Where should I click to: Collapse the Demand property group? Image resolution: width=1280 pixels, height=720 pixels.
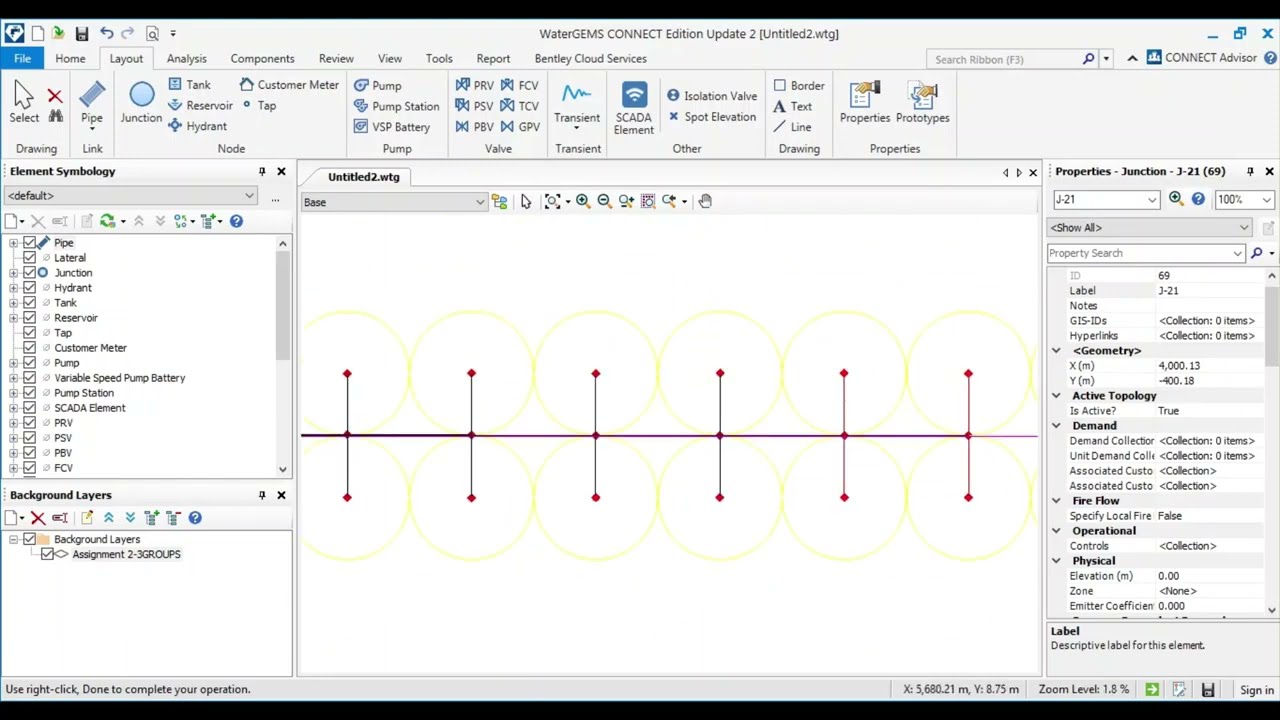click(1056, 426)
